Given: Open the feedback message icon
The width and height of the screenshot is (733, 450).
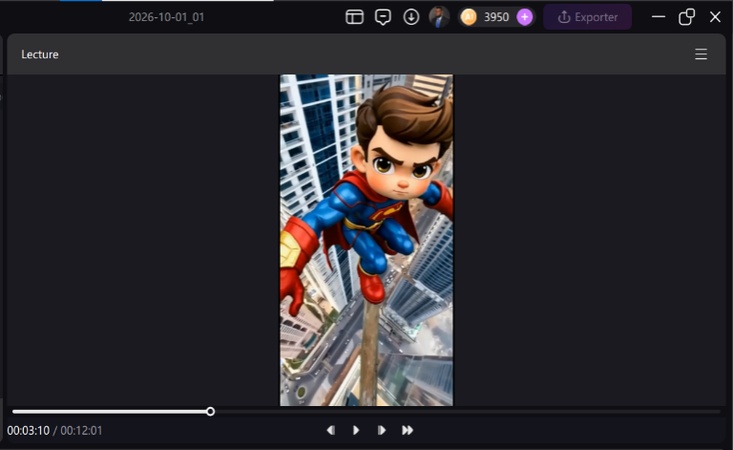Looking at the screenshot, I should point(383,17).
